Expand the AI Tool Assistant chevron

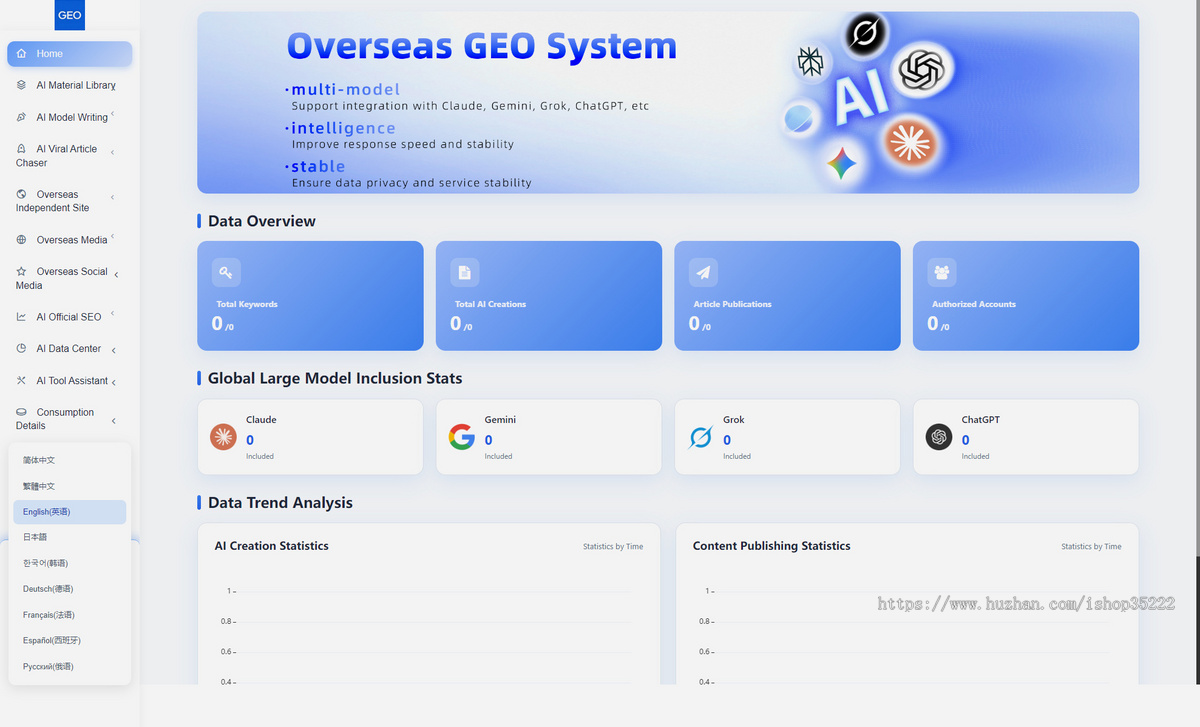[115, 382]
